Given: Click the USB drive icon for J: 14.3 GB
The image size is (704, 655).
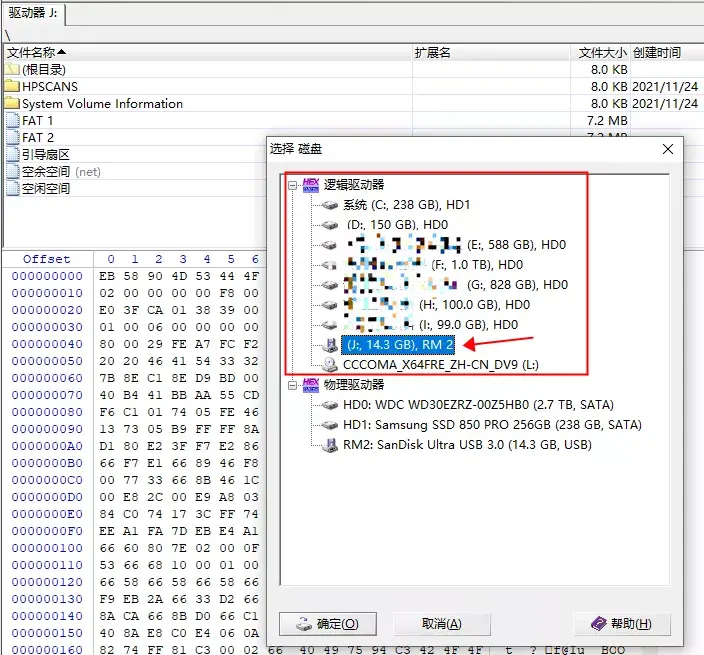Looking at the screenshot, I should pos(330,345).
